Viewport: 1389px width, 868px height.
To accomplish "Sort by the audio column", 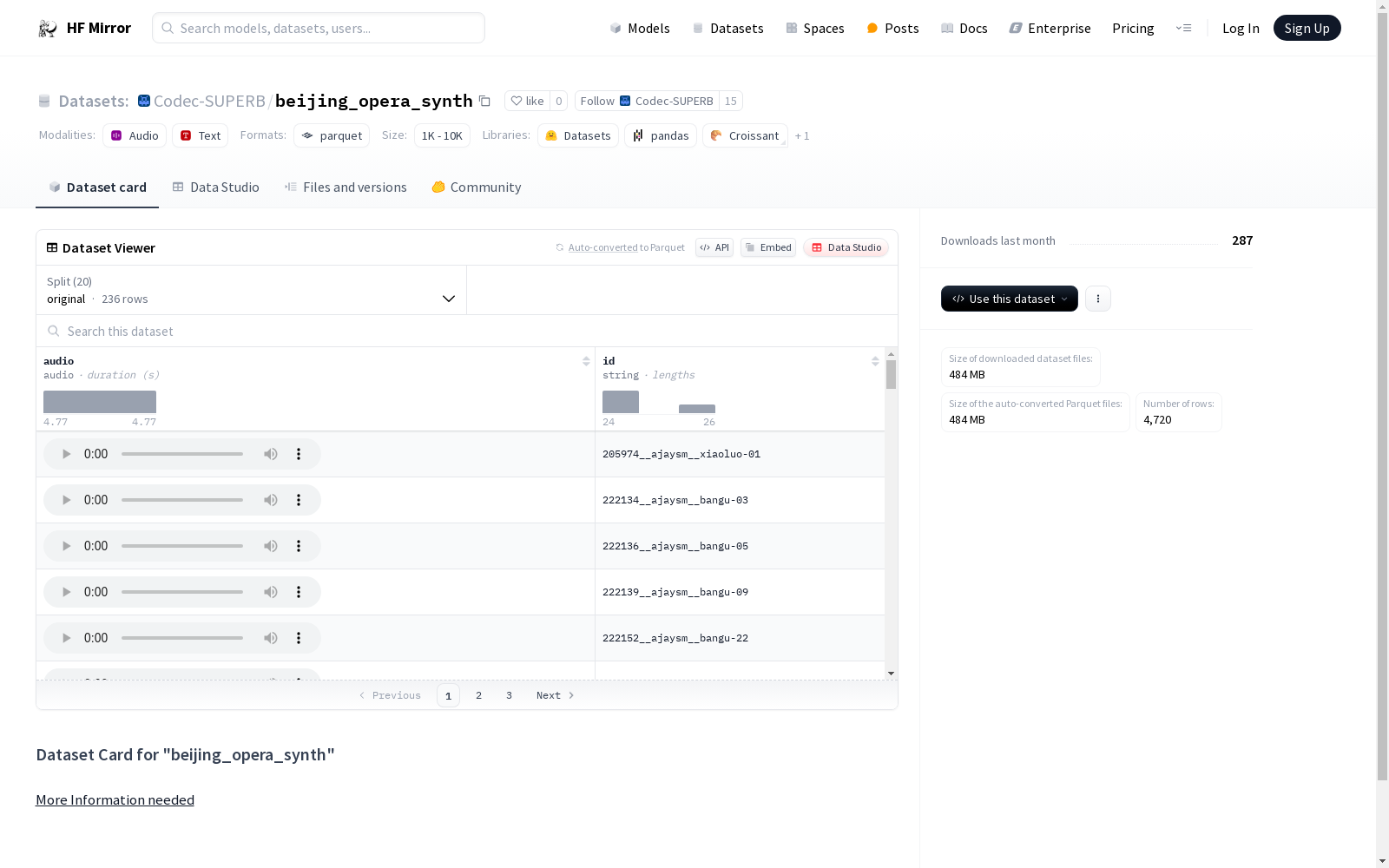I will (586, 361).
